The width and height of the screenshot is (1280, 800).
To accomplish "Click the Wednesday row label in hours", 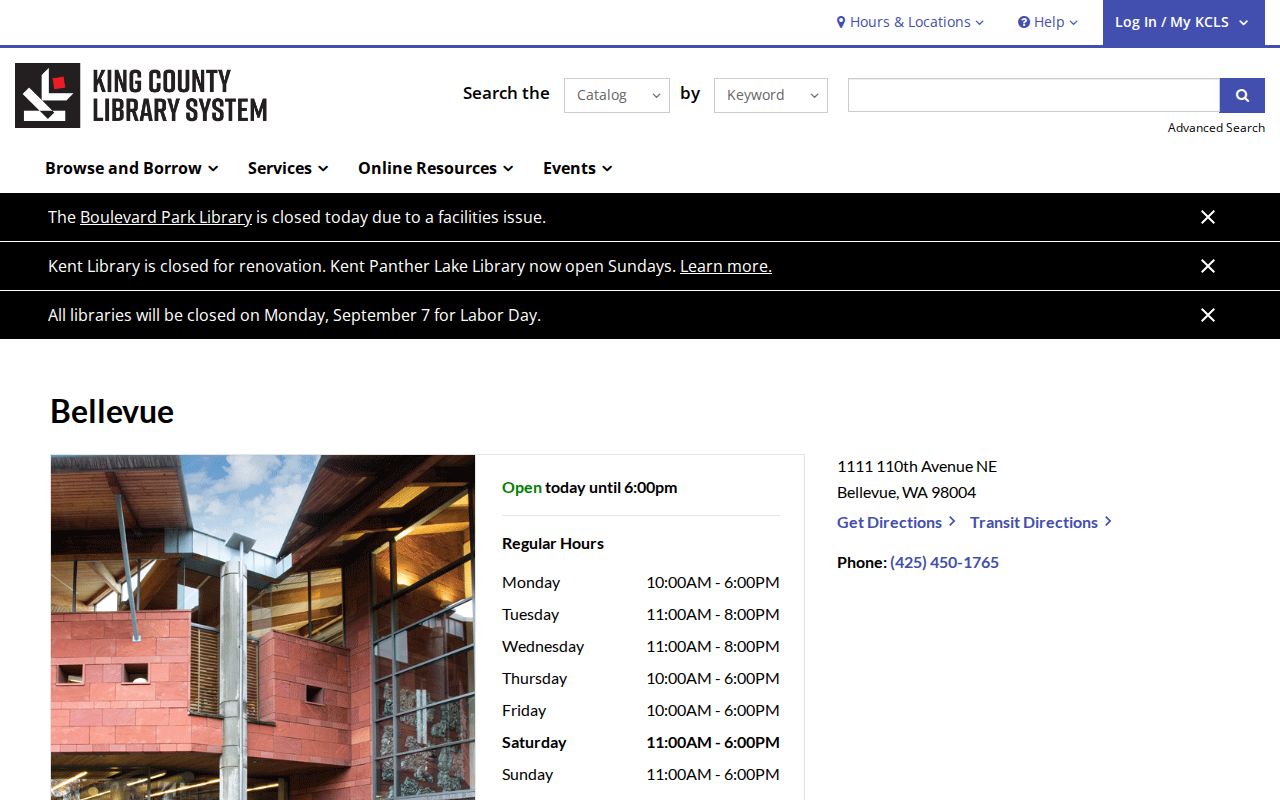I will (543, 646).
